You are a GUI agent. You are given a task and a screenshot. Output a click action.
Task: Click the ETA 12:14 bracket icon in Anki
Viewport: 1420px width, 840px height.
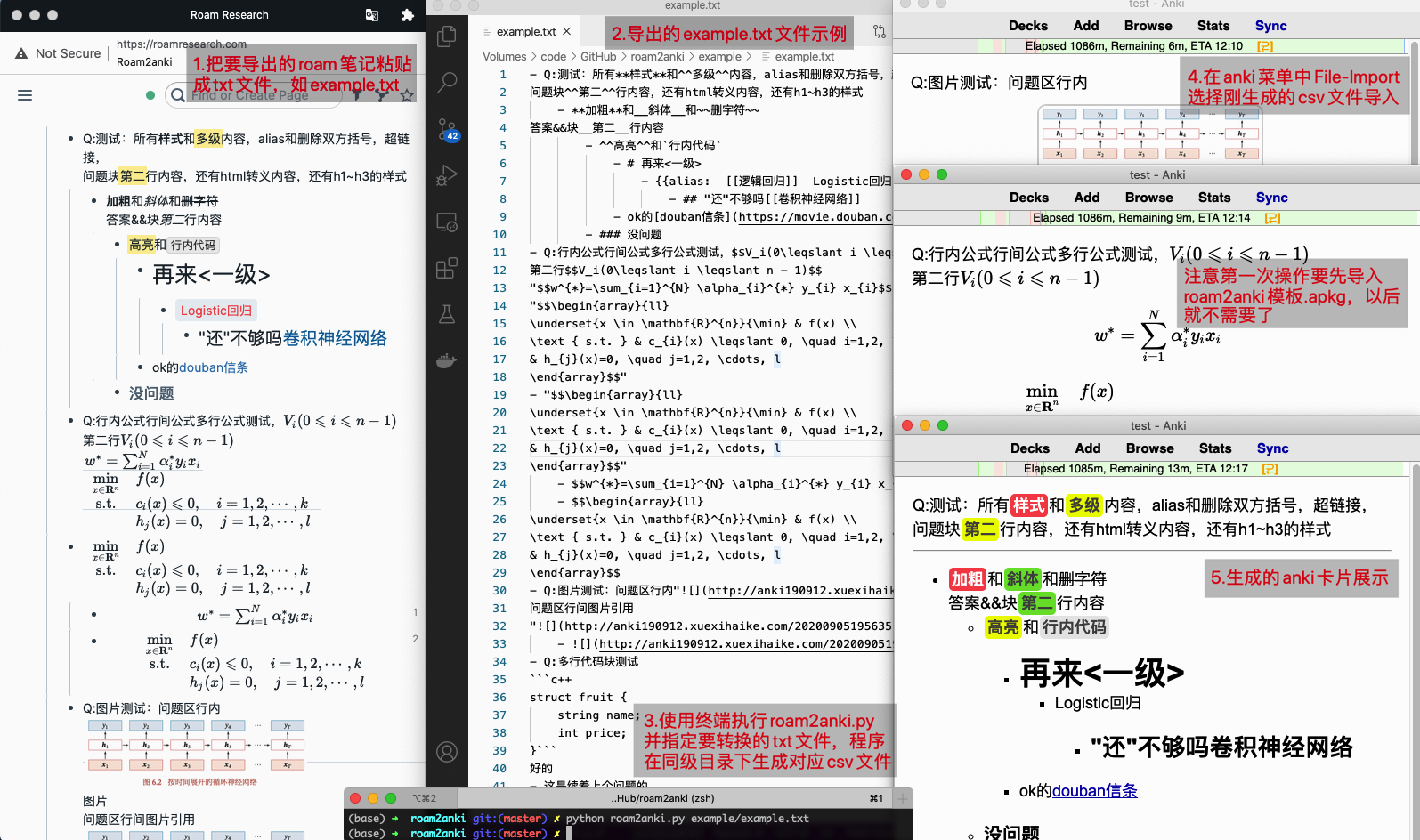click(1272, 218)
